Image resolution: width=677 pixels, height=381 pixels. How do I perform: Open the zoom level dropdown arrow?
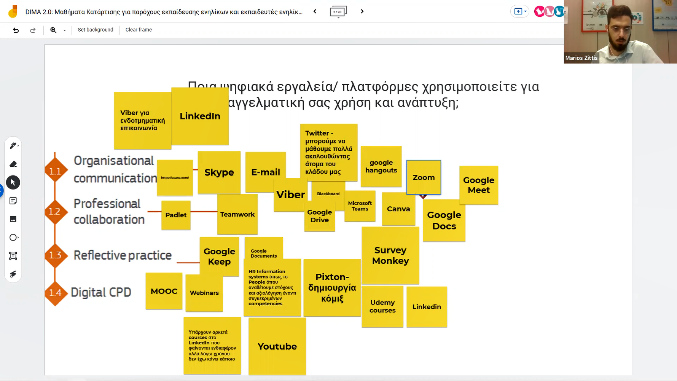[x=64, y=30]
